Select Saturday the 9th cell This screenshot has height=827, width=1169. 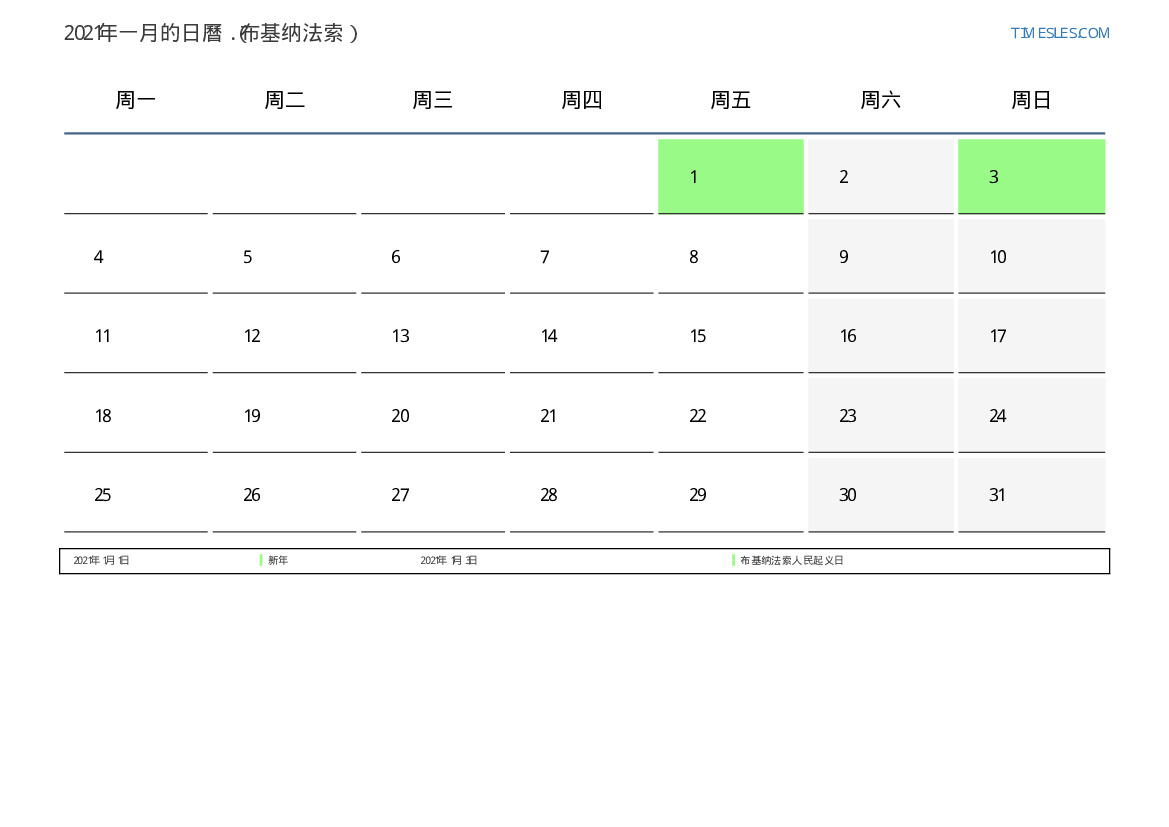coord(880,257)
